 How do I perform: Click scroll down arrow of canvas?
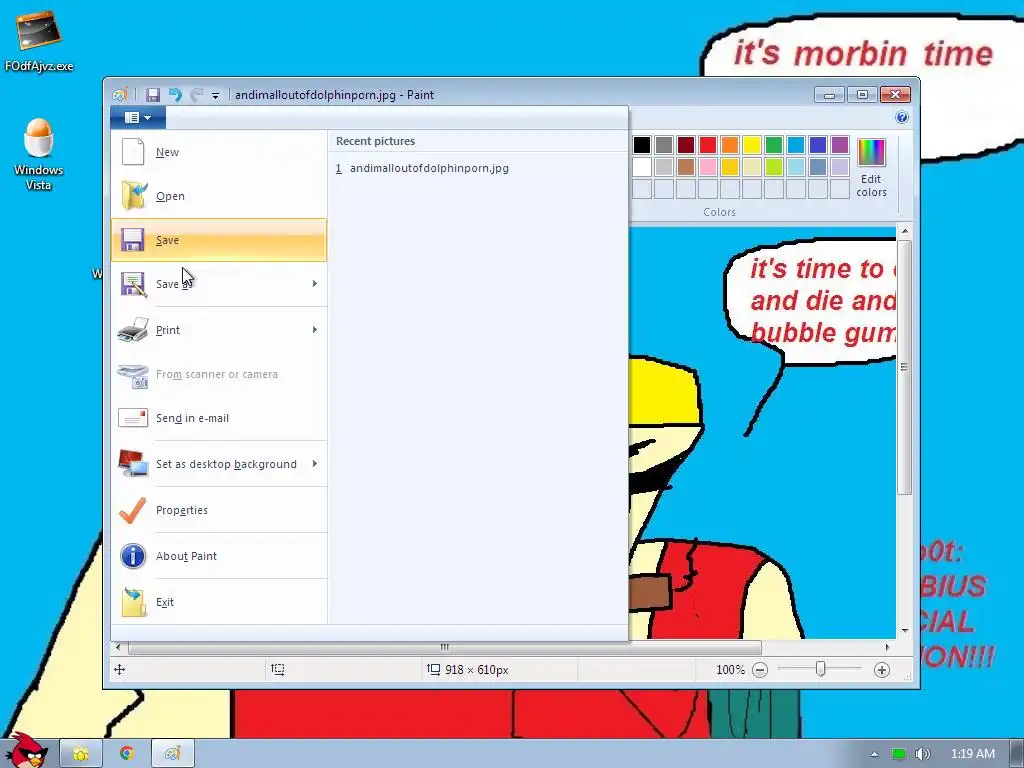point(904,631)
